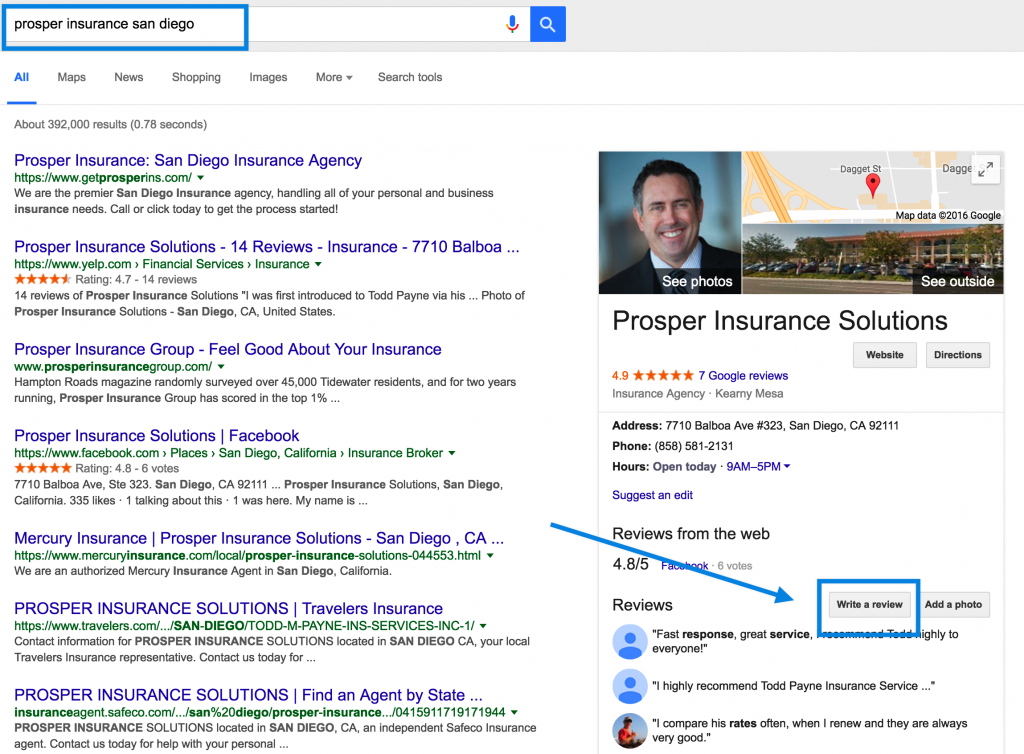Expand the map with the fullscreen icon
The height and width of the screenshot is (754, 1024).
click(x=985, y=169)
